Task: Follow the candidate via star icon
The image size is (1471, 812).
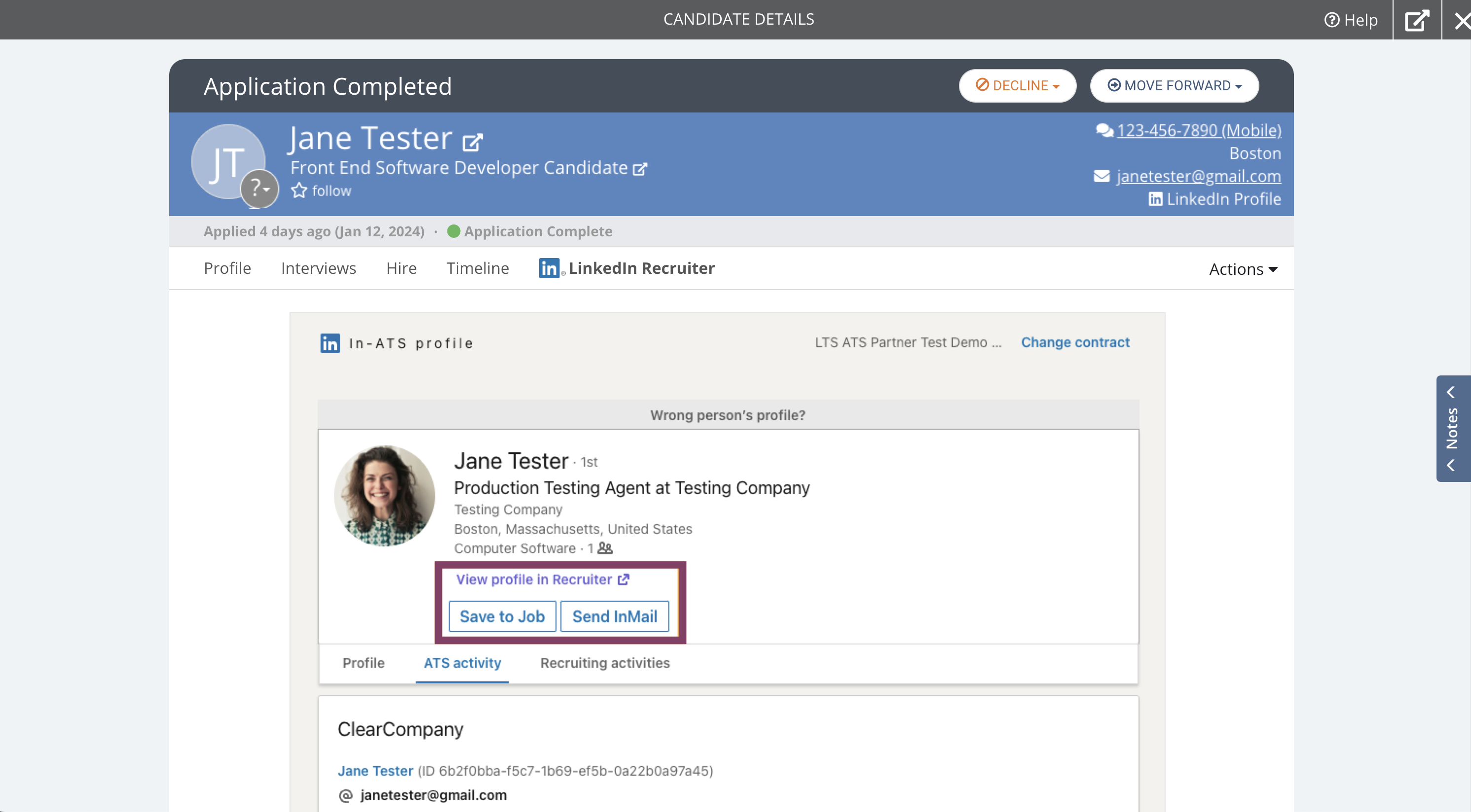Action: 299,190
